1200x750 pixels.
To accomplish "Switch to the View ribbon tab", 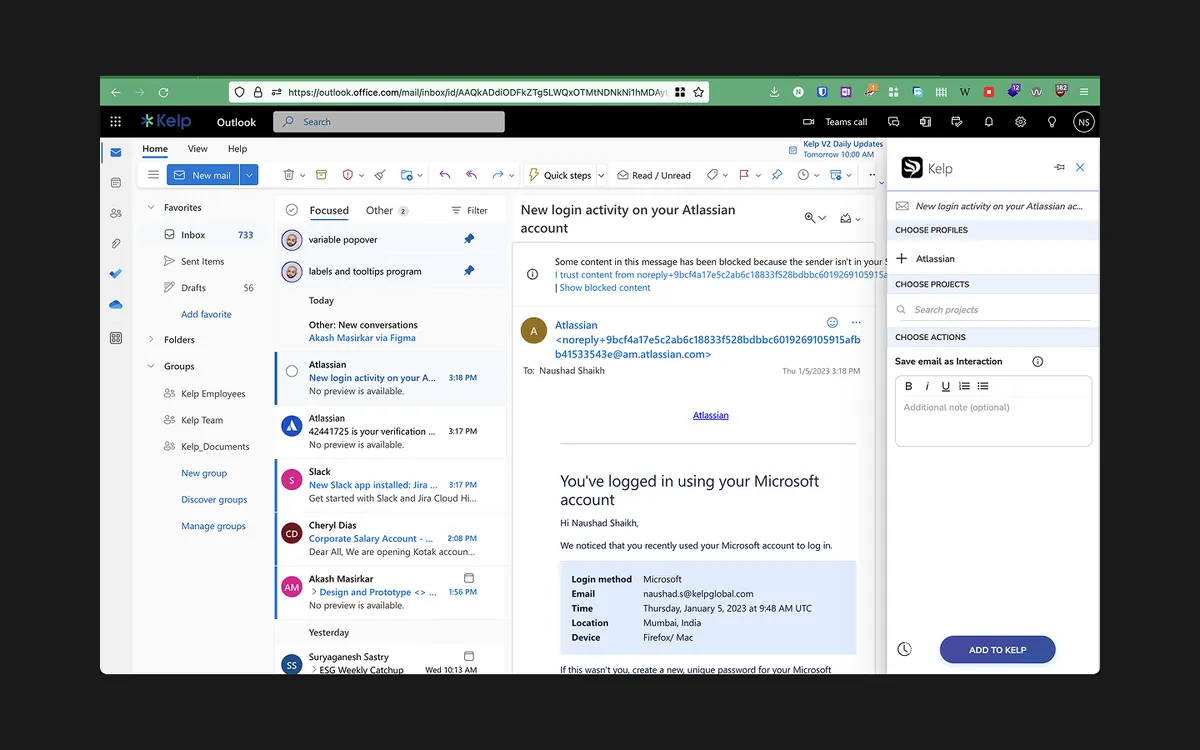I will click(x=198, y=149).
